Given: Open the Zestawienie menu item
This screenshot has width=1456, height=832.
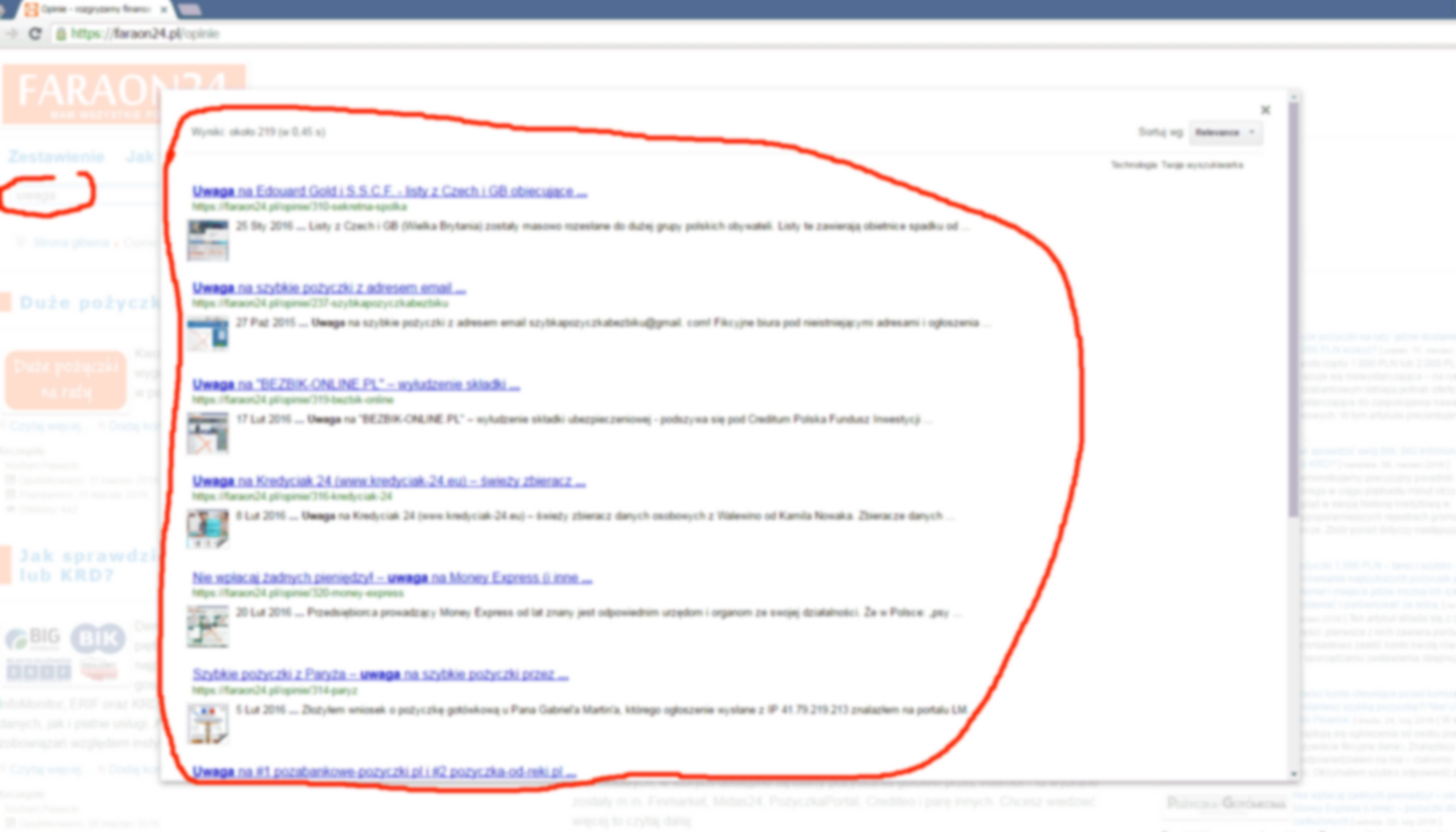Looking at the screenshot, I should coord(56,157).
